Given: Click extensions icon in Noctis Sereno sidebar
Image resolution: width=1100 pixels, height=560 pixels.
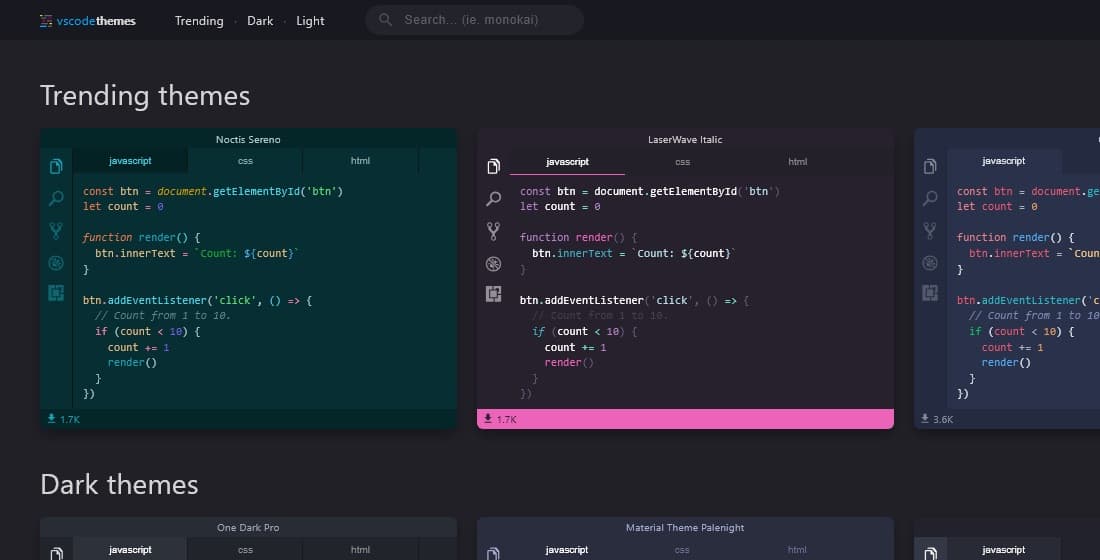Looking at the screenshot, I should coord(57,293).
